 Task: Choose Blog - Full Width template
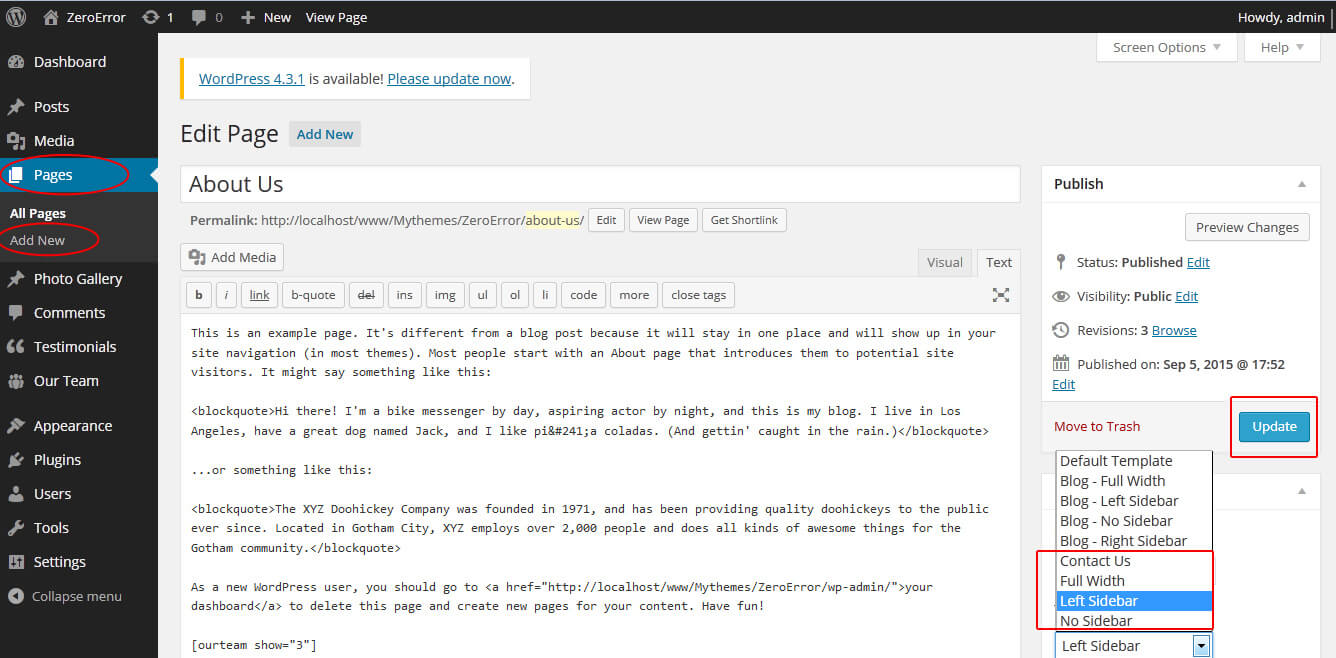(x=1134, y=481)
